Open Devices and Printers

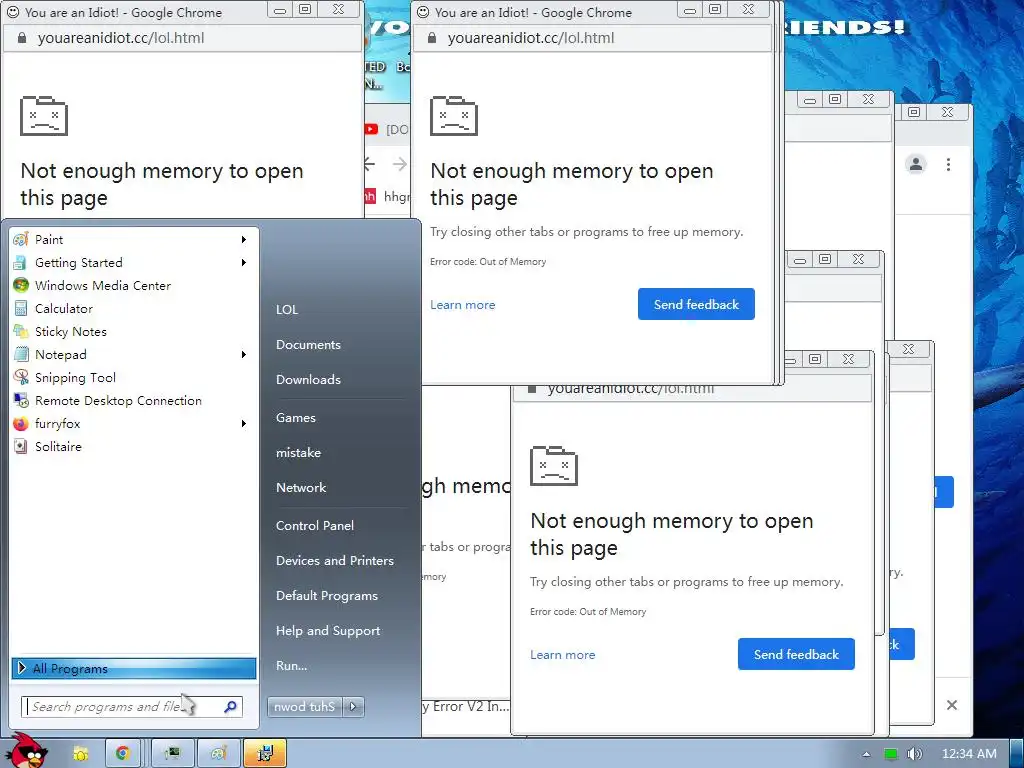point(335,560)
